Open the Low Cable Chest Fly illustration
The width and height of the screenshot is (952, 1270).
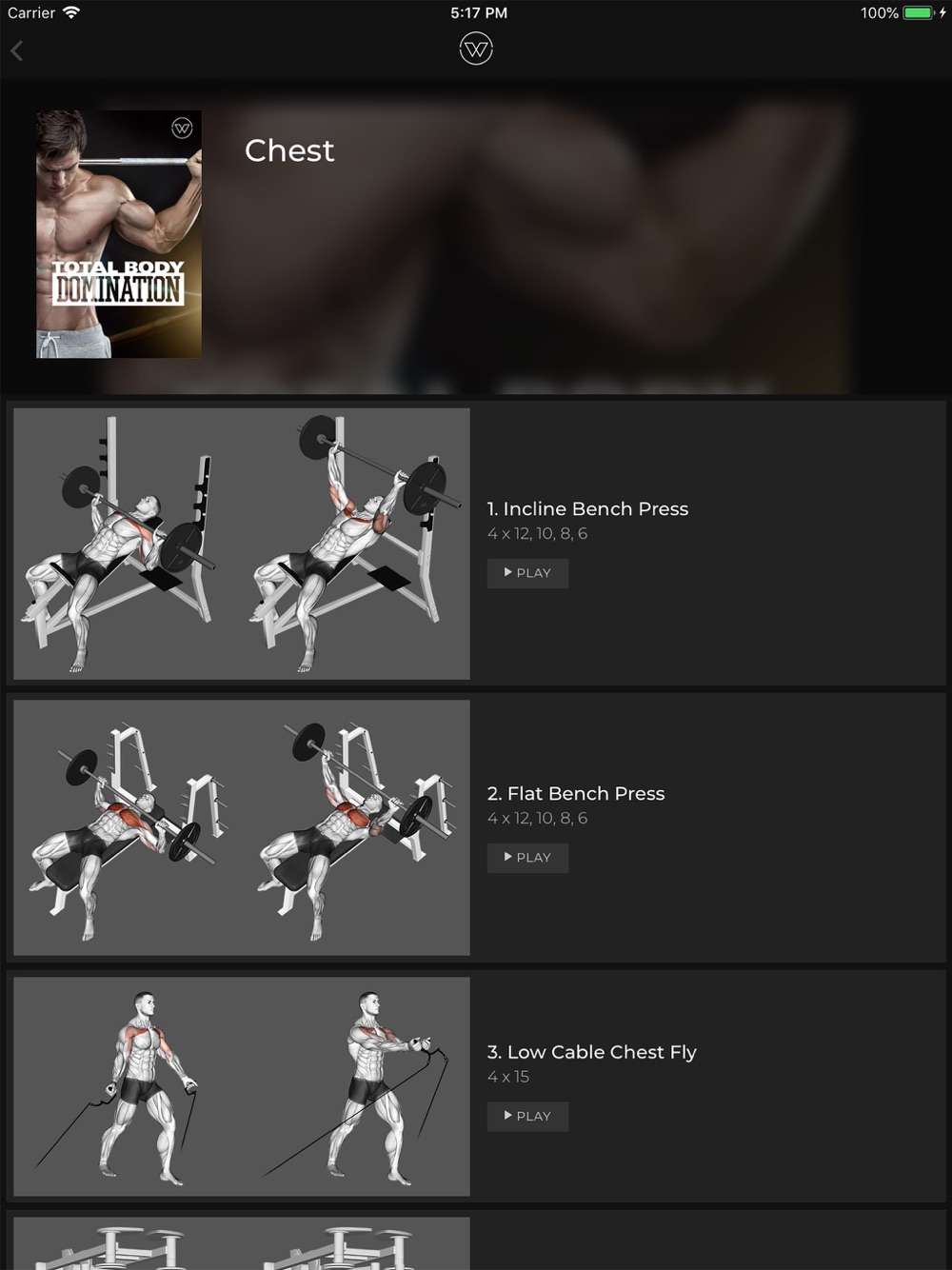(242, 1086)
